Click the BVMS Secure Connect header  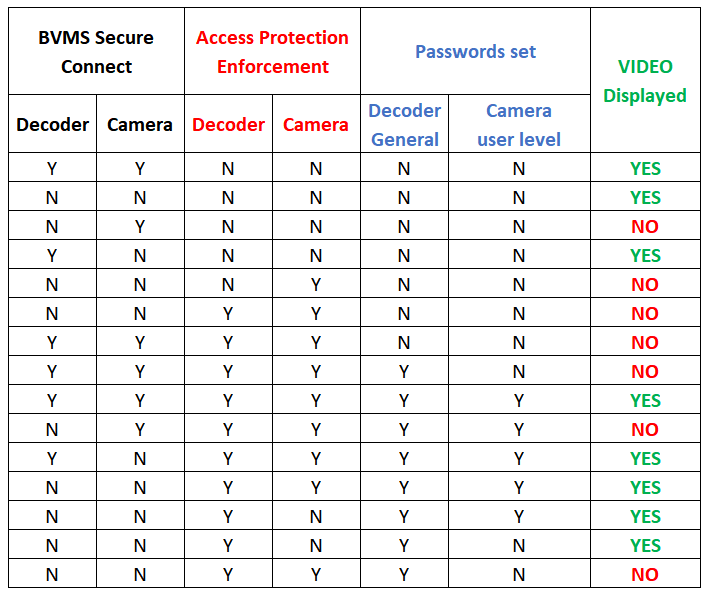[96, 52]
